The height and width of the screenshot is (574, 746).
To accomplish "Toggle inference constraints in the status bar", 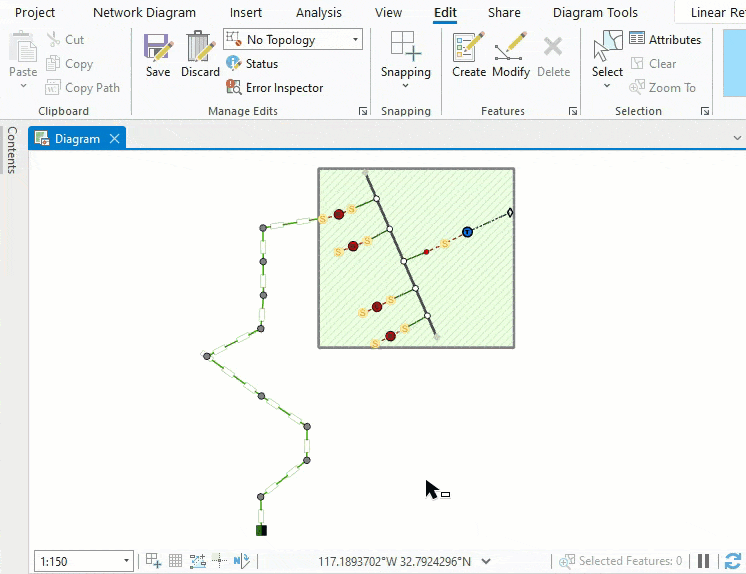I will coord(219,560).
